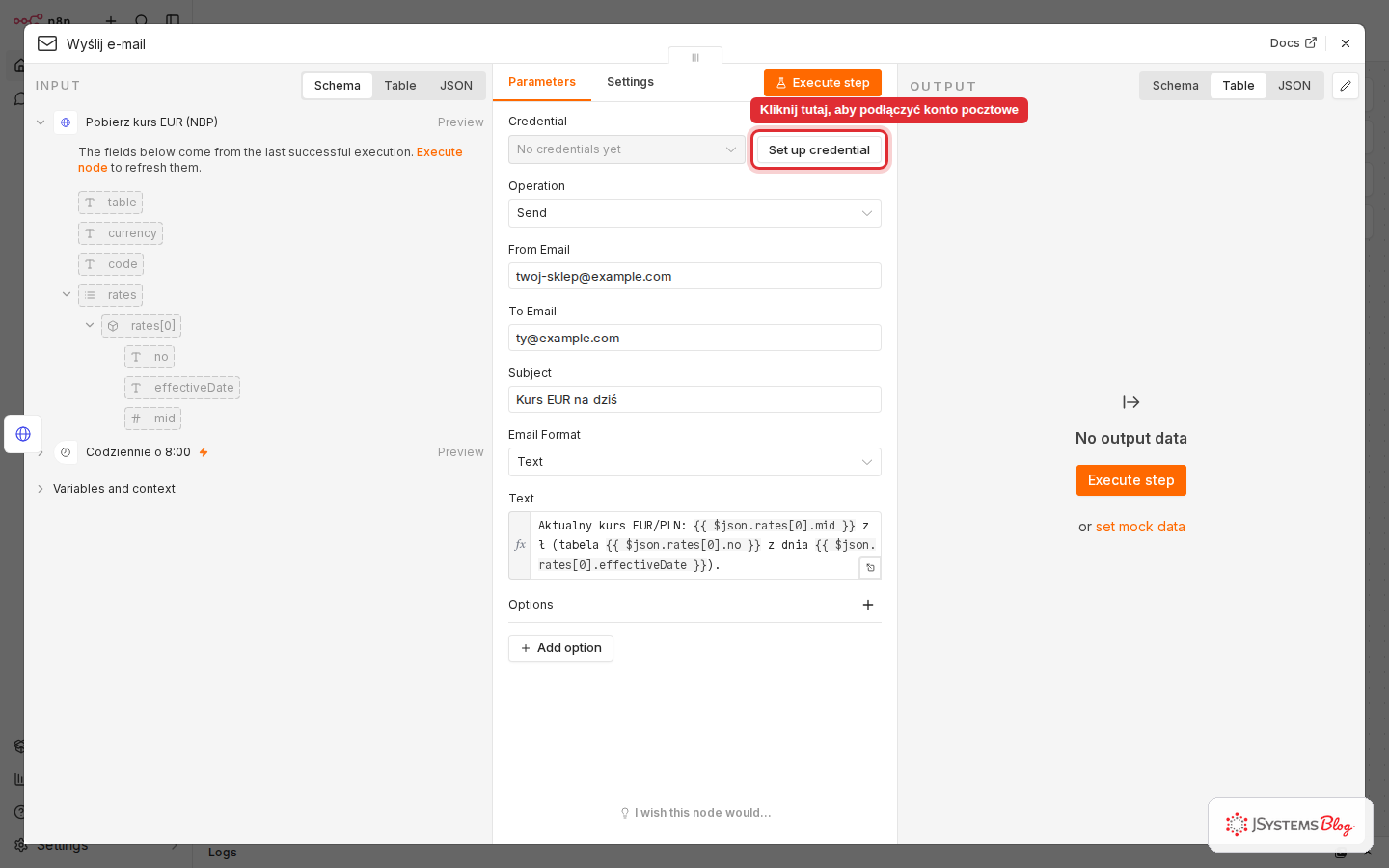Viewport: 1389px width, 868px height.
Task: Open the Settings tab
Action: 630,82
